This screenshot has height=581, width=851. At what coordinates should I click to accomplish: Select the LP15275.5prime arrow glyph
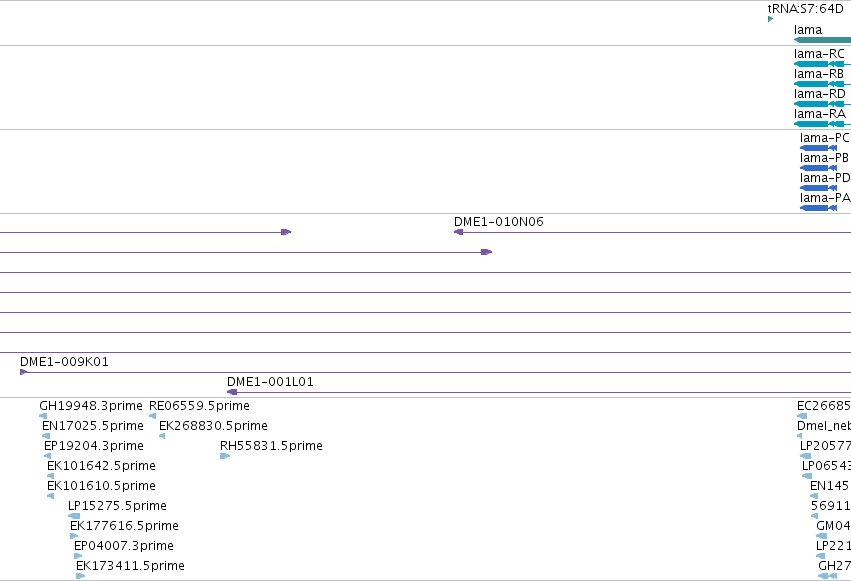coord(74,516)
